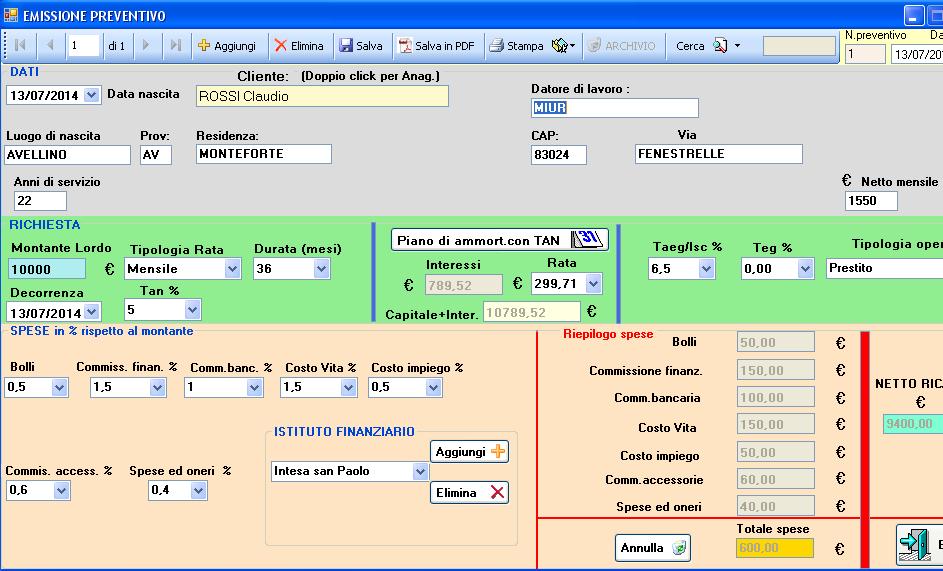This screenshot has width=943, height=571.
Task: Click the Netto mensile field
Action: (871, 200)
